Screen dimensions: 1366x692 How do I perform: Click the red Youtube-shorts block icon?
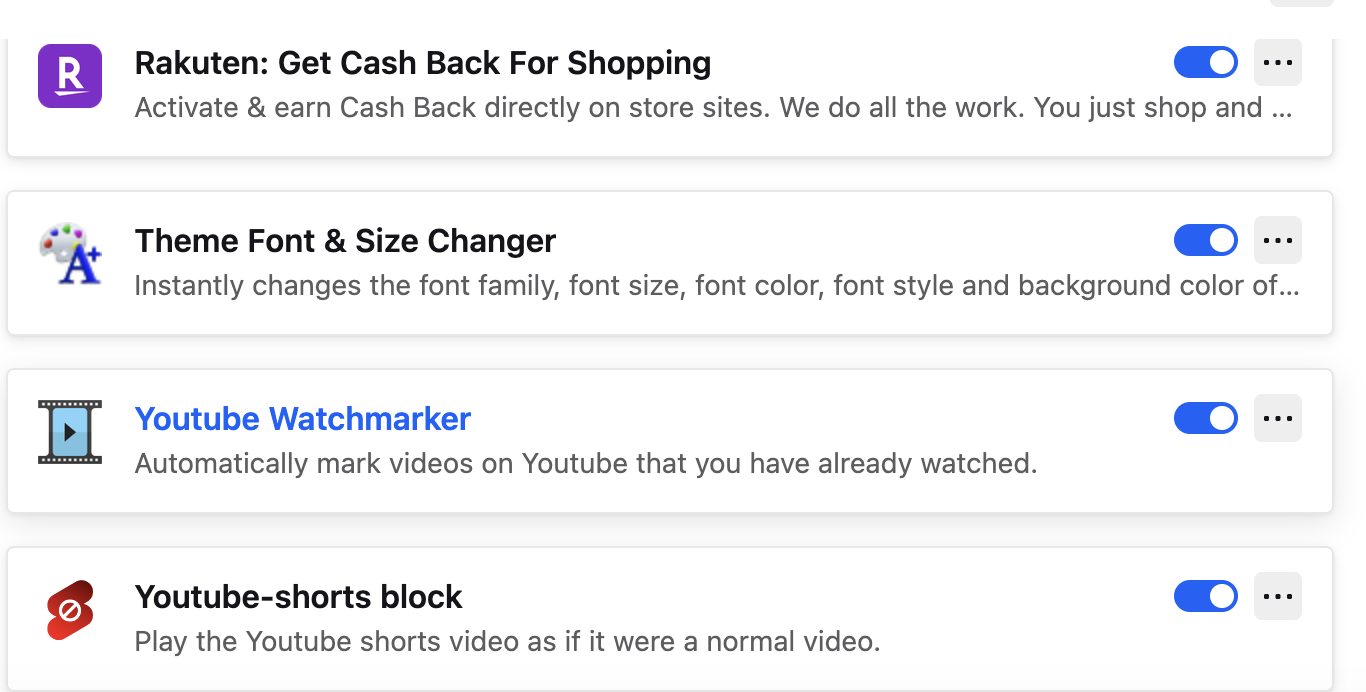click(x=69, y=610)
